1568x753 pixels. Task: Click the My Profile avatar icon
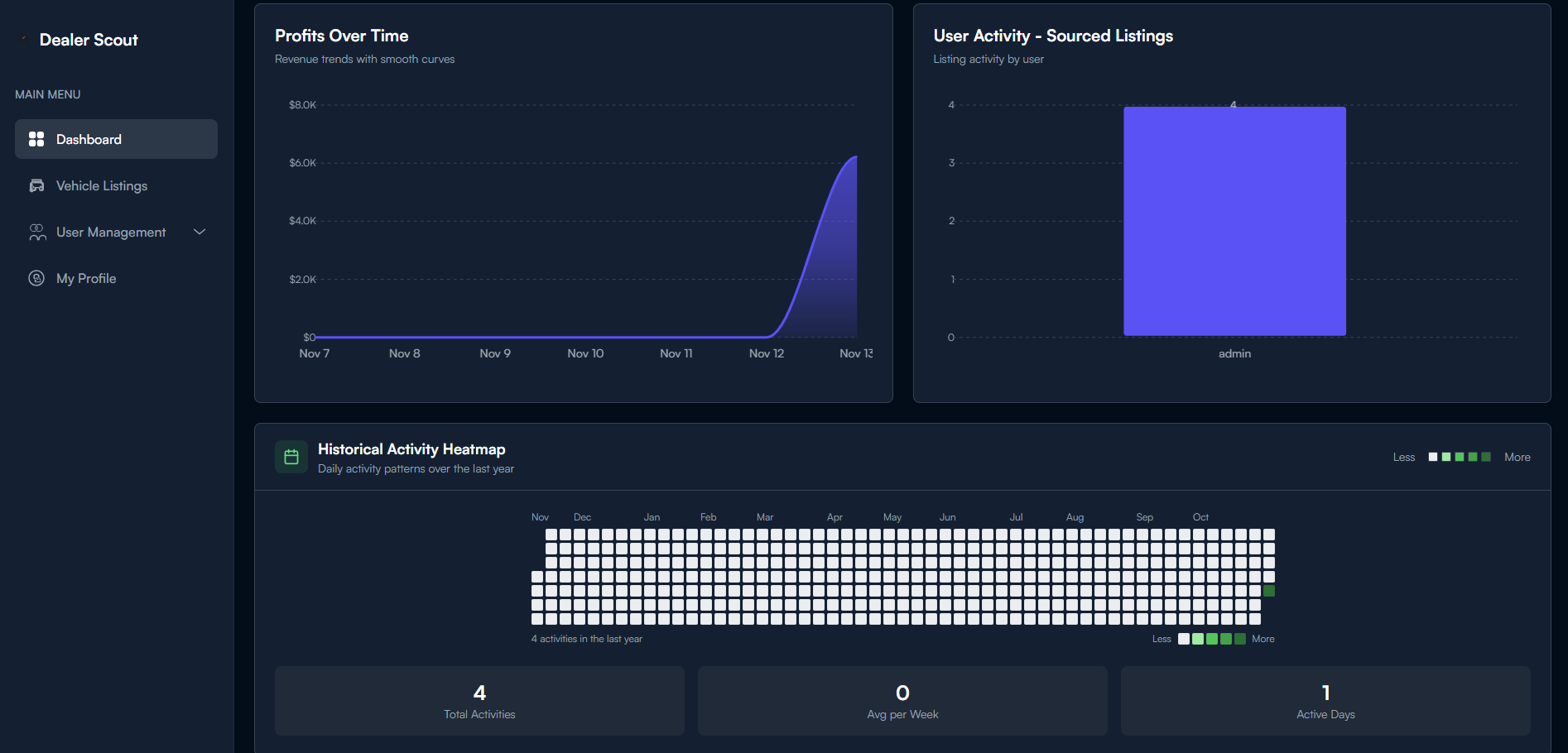(37, 278)
